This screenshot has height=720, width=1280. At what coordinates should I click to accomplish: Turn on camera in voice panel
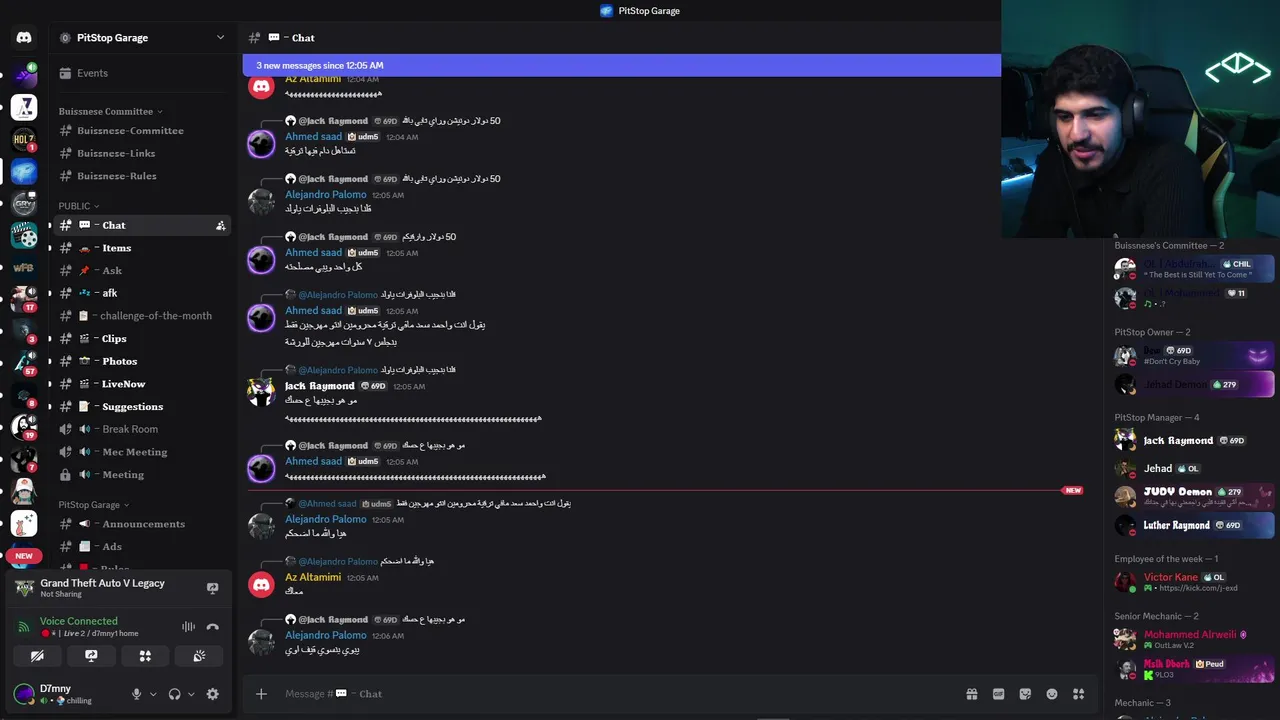click(x=37, y=656)
